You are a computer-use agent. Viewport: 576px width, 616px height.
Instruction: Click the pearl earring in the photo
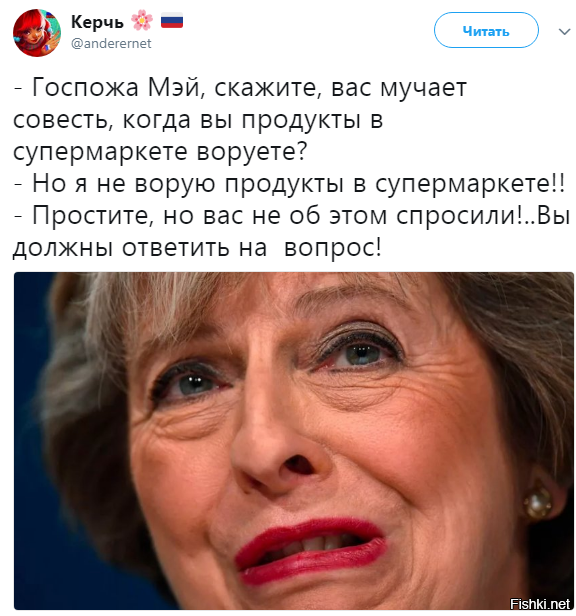(x=537, y=504)
